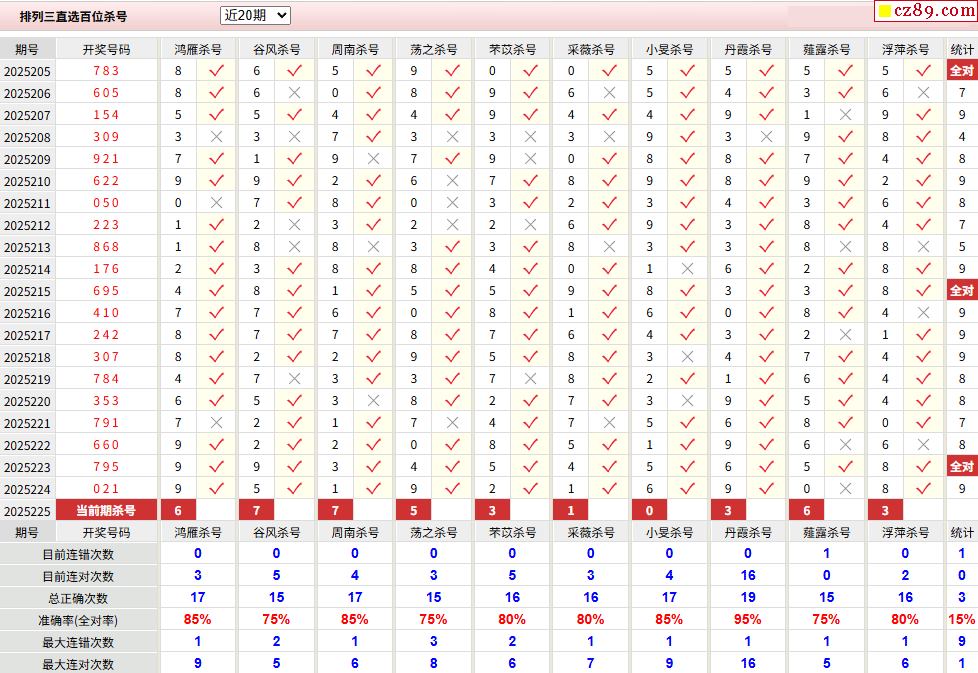Click the check mark for 周南杀号 in row 2025218
The image size is (978, 673).
(374, 357)
